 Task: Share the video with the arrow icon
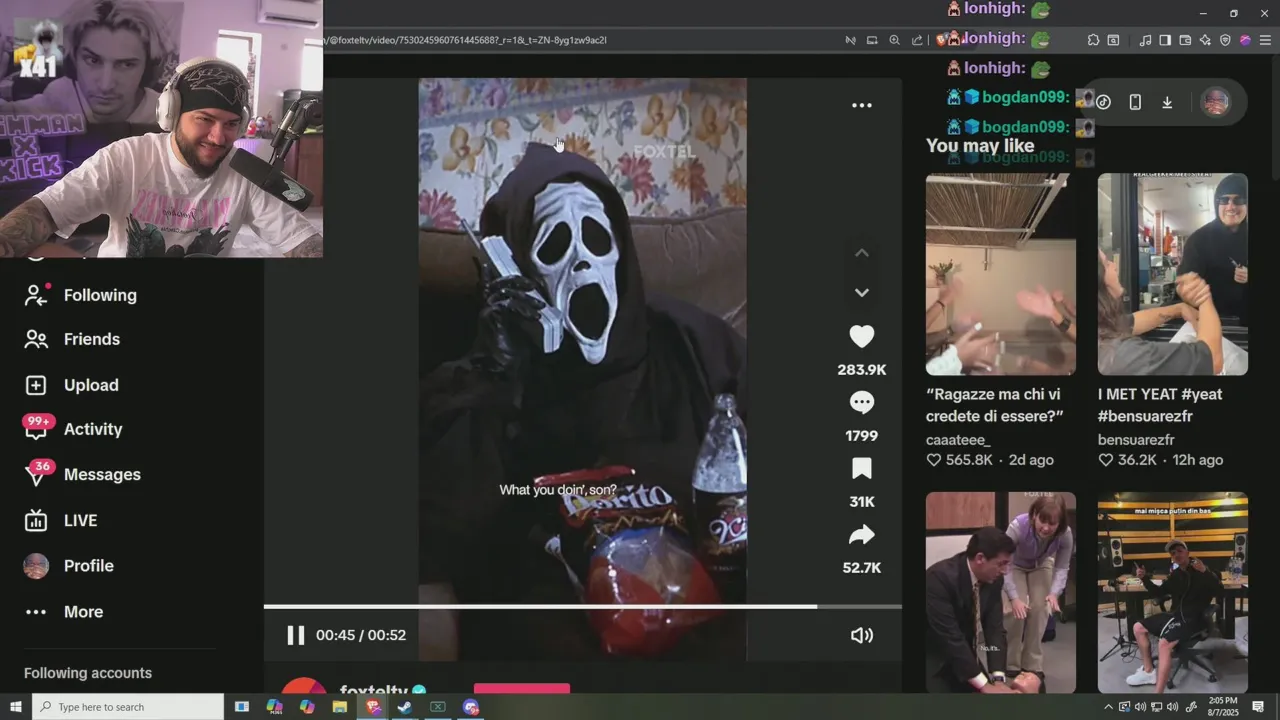[x=861, y=535]
